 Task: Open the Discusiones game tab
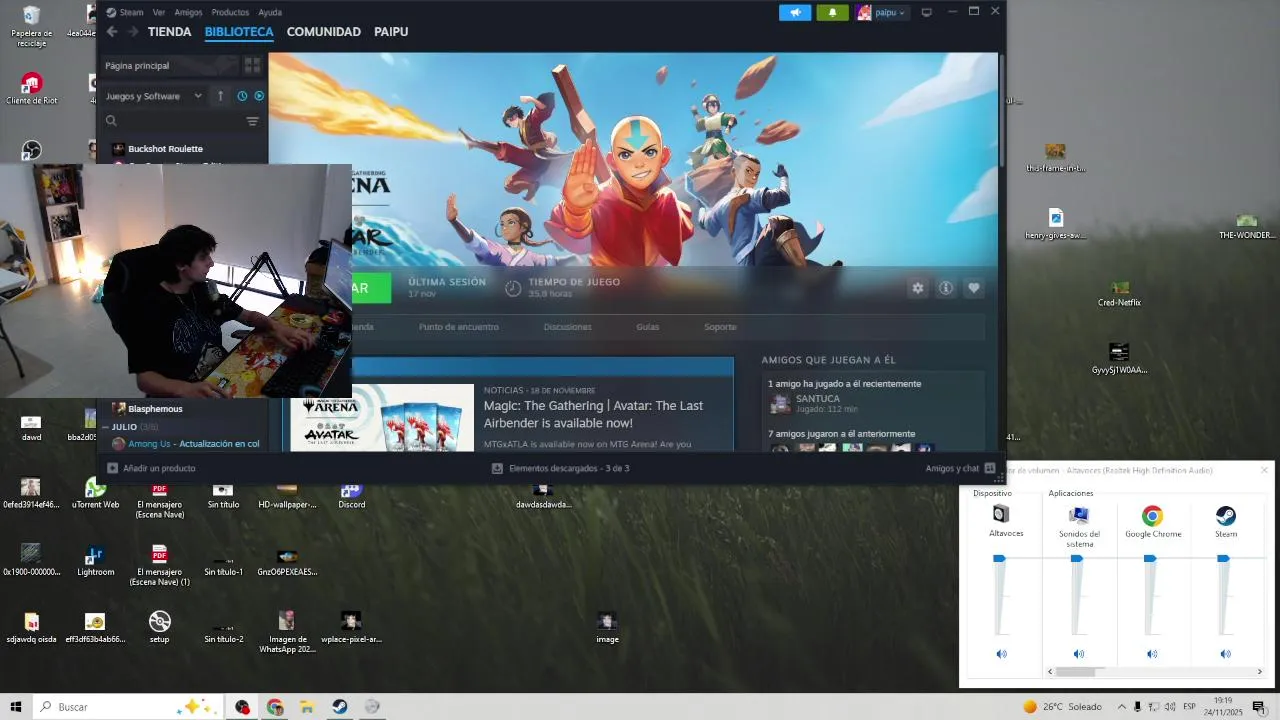[568, 327]
